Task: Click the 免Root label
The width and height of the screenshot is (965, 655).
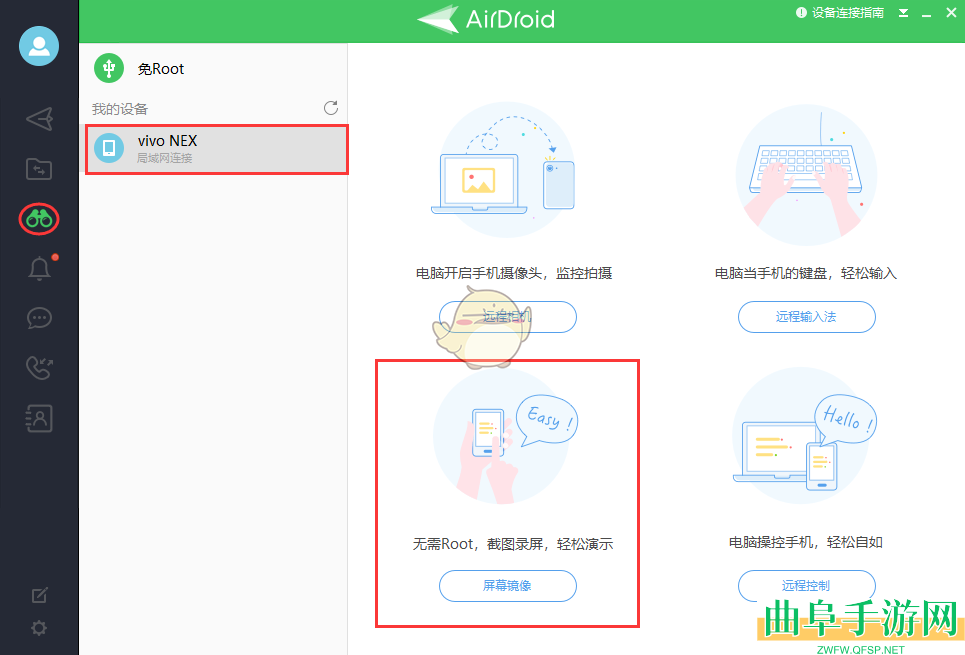Action: (161, 69)
